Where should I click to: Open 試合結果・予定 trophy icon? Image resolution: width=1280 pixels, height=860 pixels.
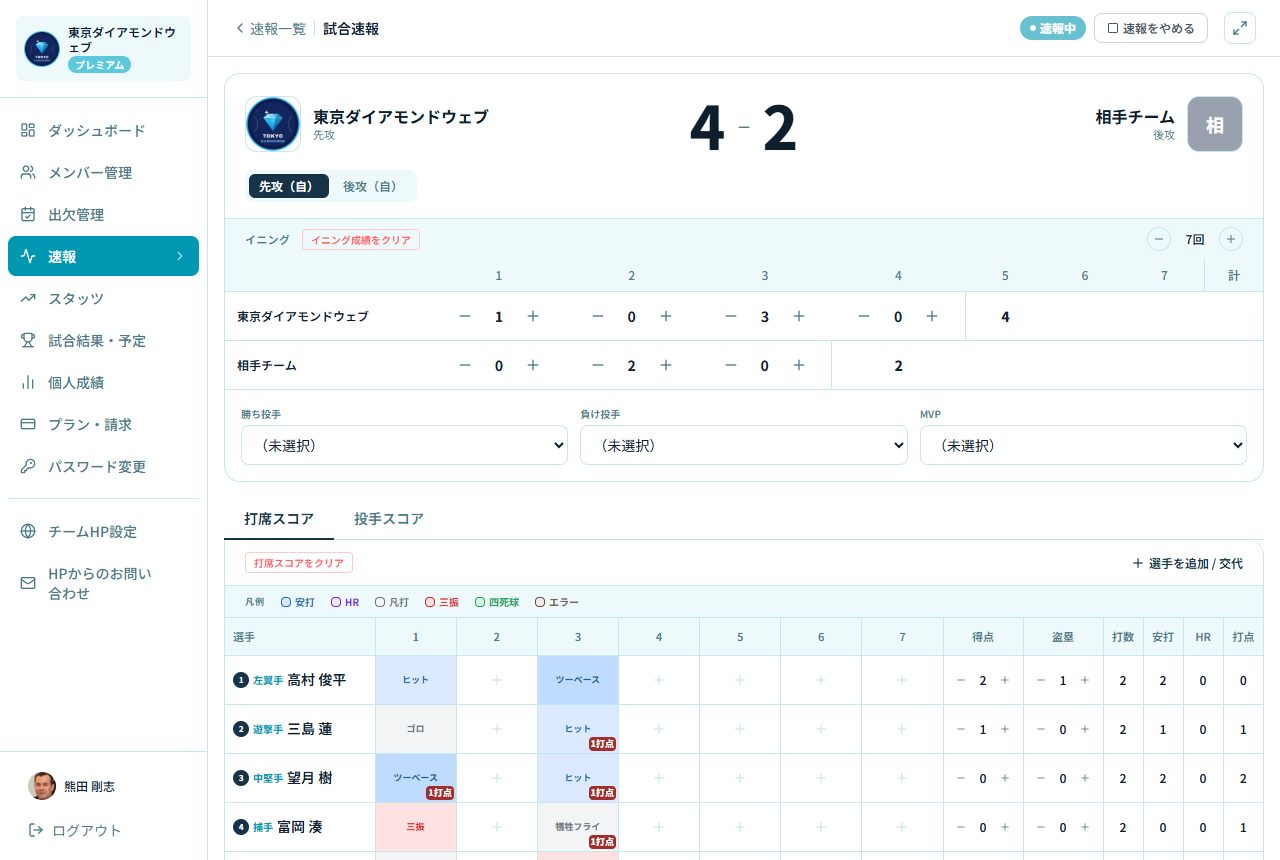click(28, 341)
